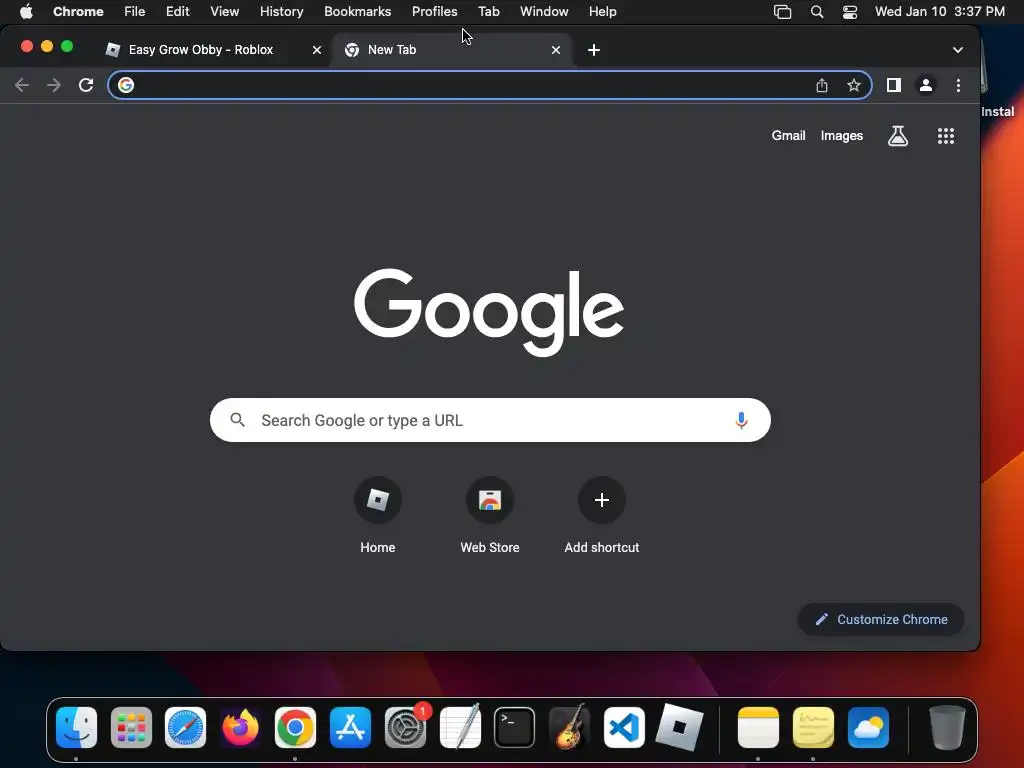Close the New Tab tab
Image resolution: width=1024 pixels, height=768 pixels.
click(556, 50)
